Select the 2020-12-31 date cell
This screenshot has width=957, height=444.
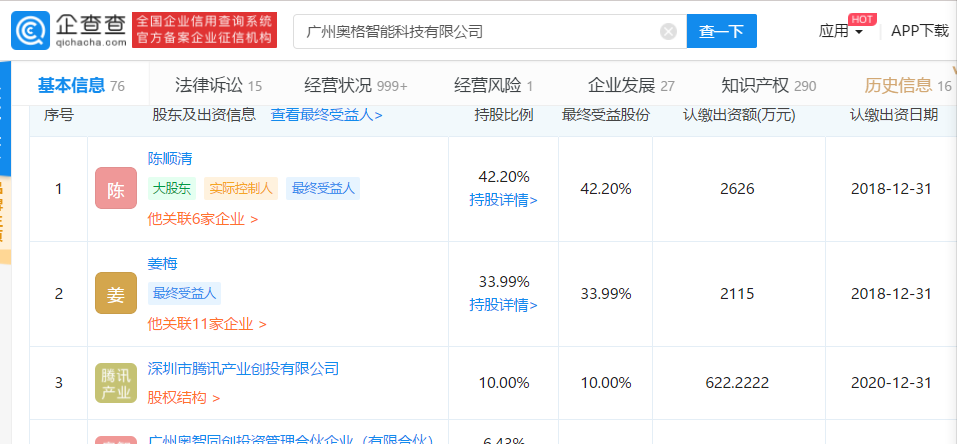pos(891,383)
